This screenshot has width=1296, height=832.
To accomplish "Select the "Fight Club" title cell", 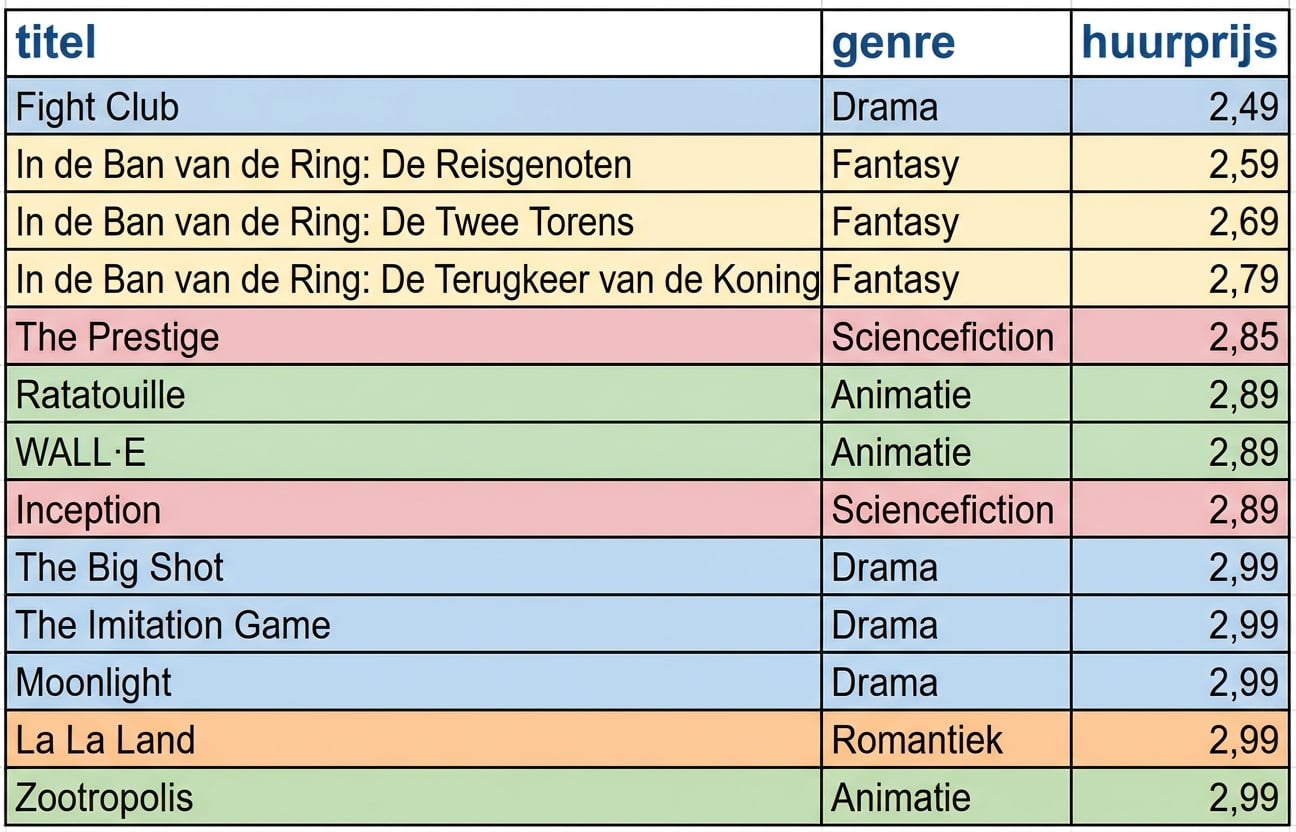I will tap(97, 107).
